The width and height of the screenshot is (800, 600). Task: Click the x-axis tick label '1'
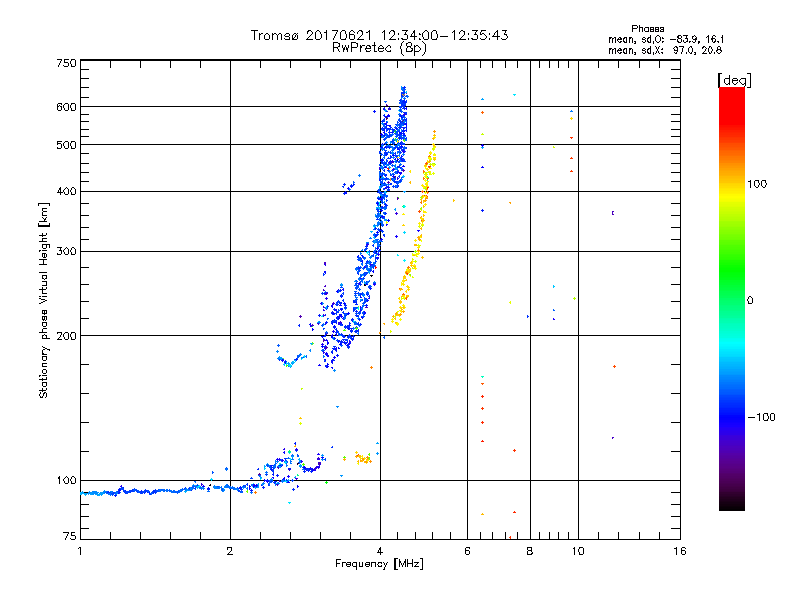coord(80,551)
